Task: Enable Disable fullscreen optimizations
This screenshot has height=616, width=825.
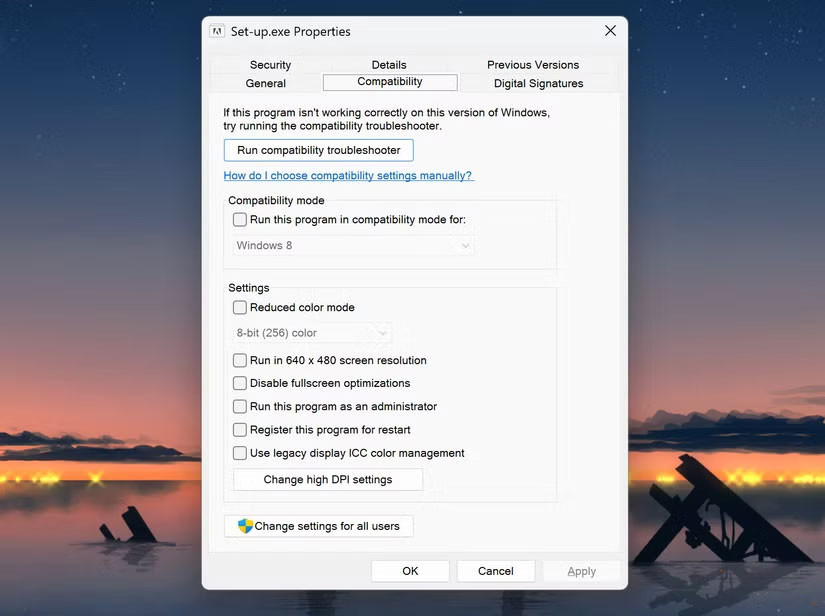Action: point(239,383)
